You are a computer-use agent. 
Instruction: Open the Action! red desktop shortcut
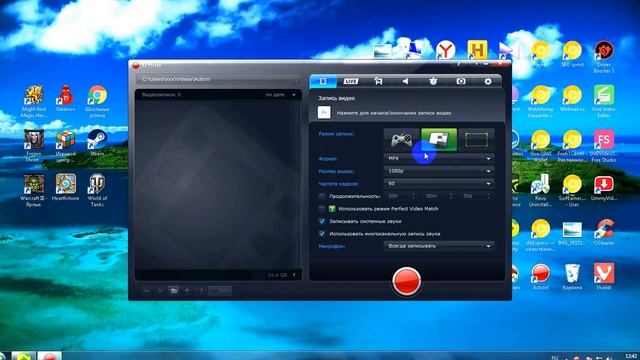point(540,276)
